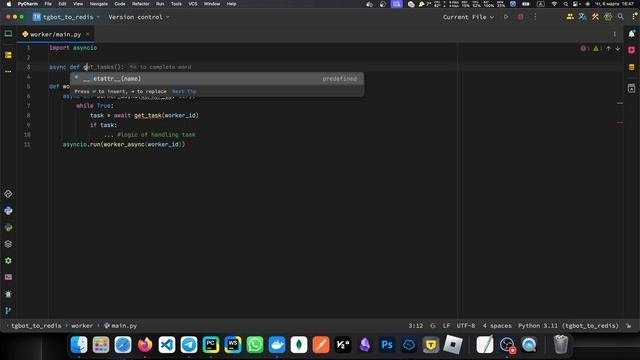
Task: Open build tools hammer icon
Action: click(595, 17)
